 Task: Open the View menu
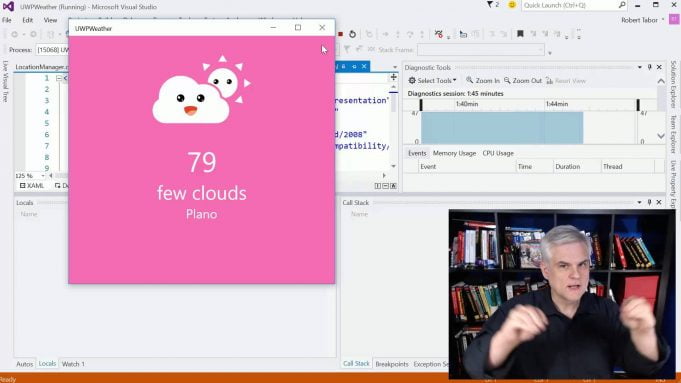click(50, 20)
